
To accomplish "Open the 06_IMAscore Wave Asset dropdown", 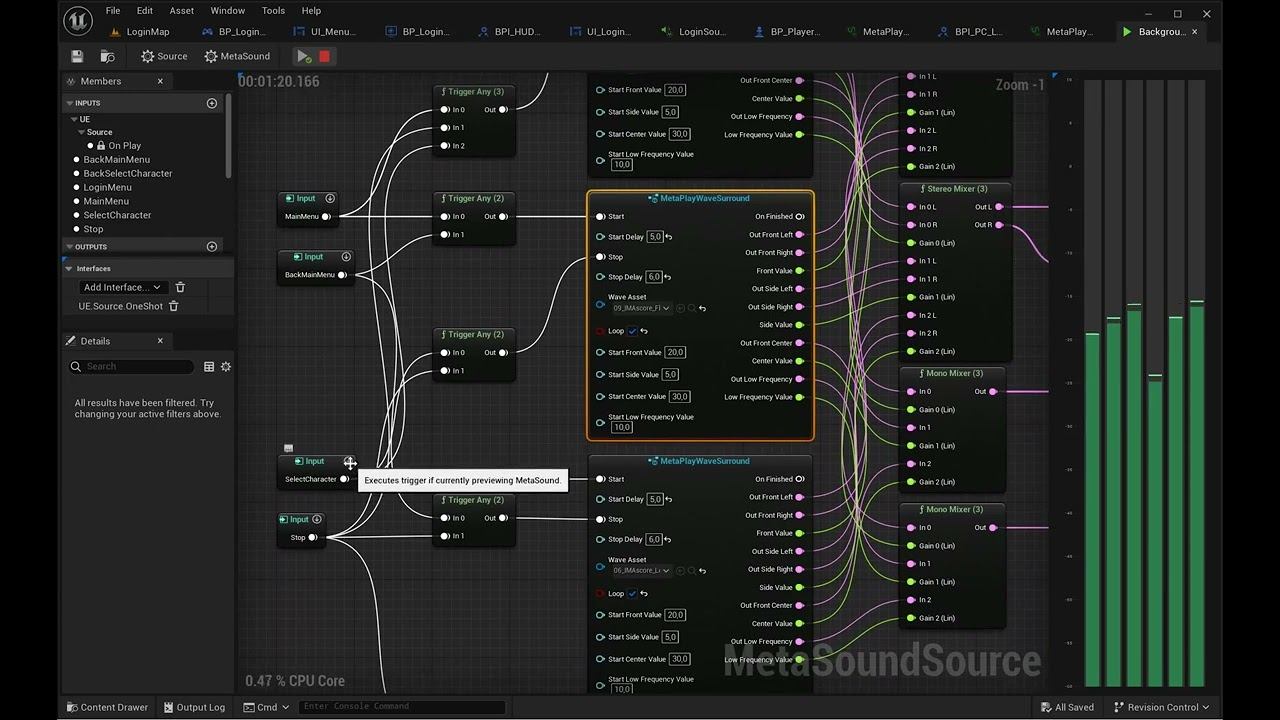I will 641,570.
